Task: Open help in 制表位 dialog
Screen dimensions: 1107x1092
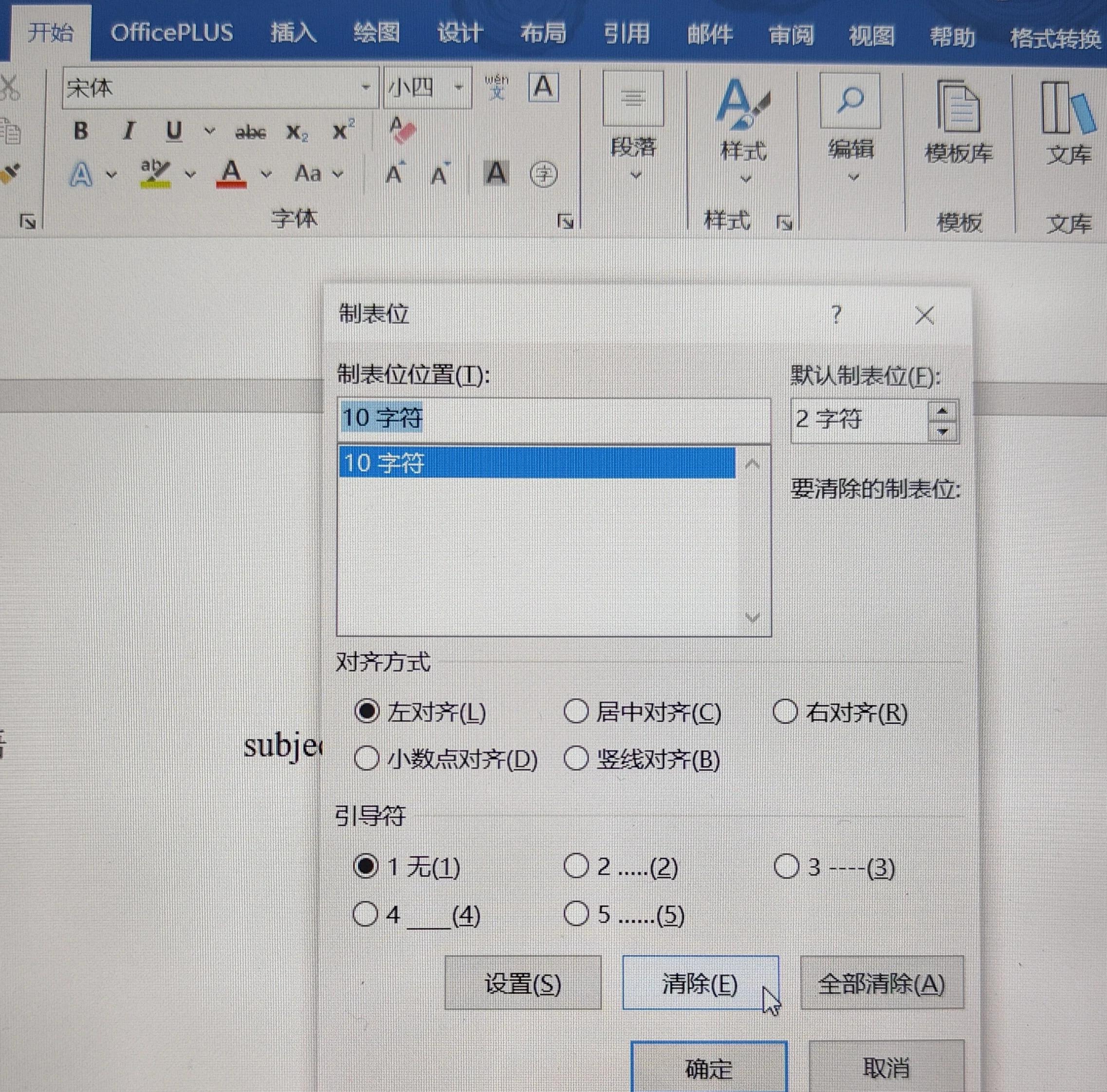Action: pos(836,314)
